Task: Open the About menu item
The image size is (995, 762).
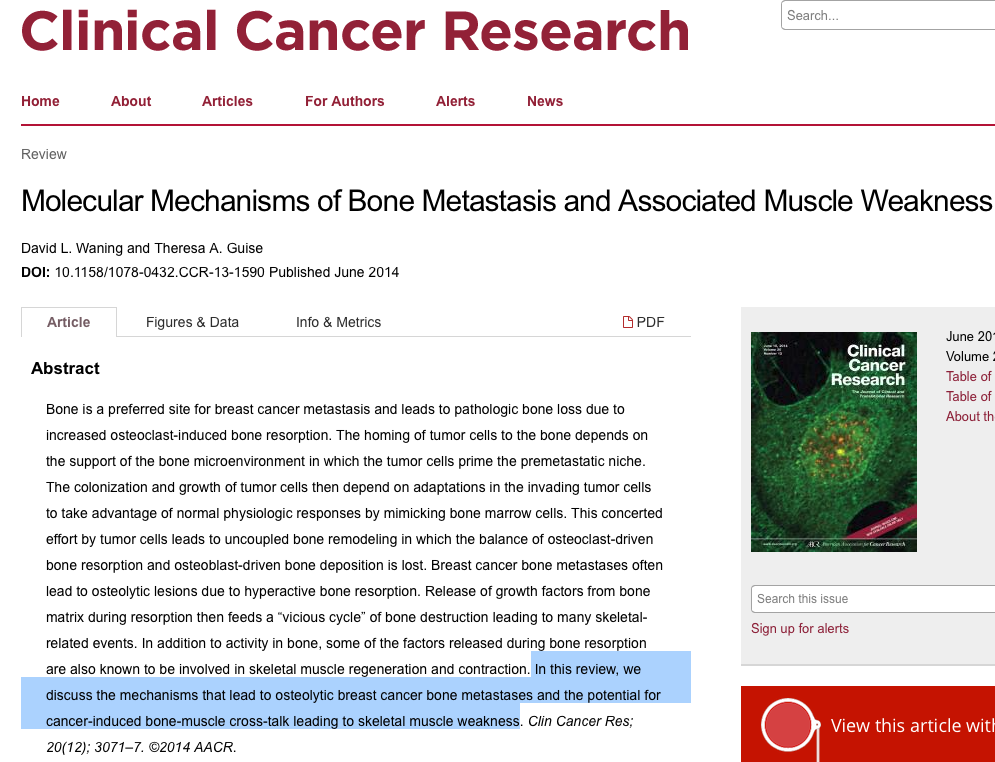Action: (x=131, y=101)
